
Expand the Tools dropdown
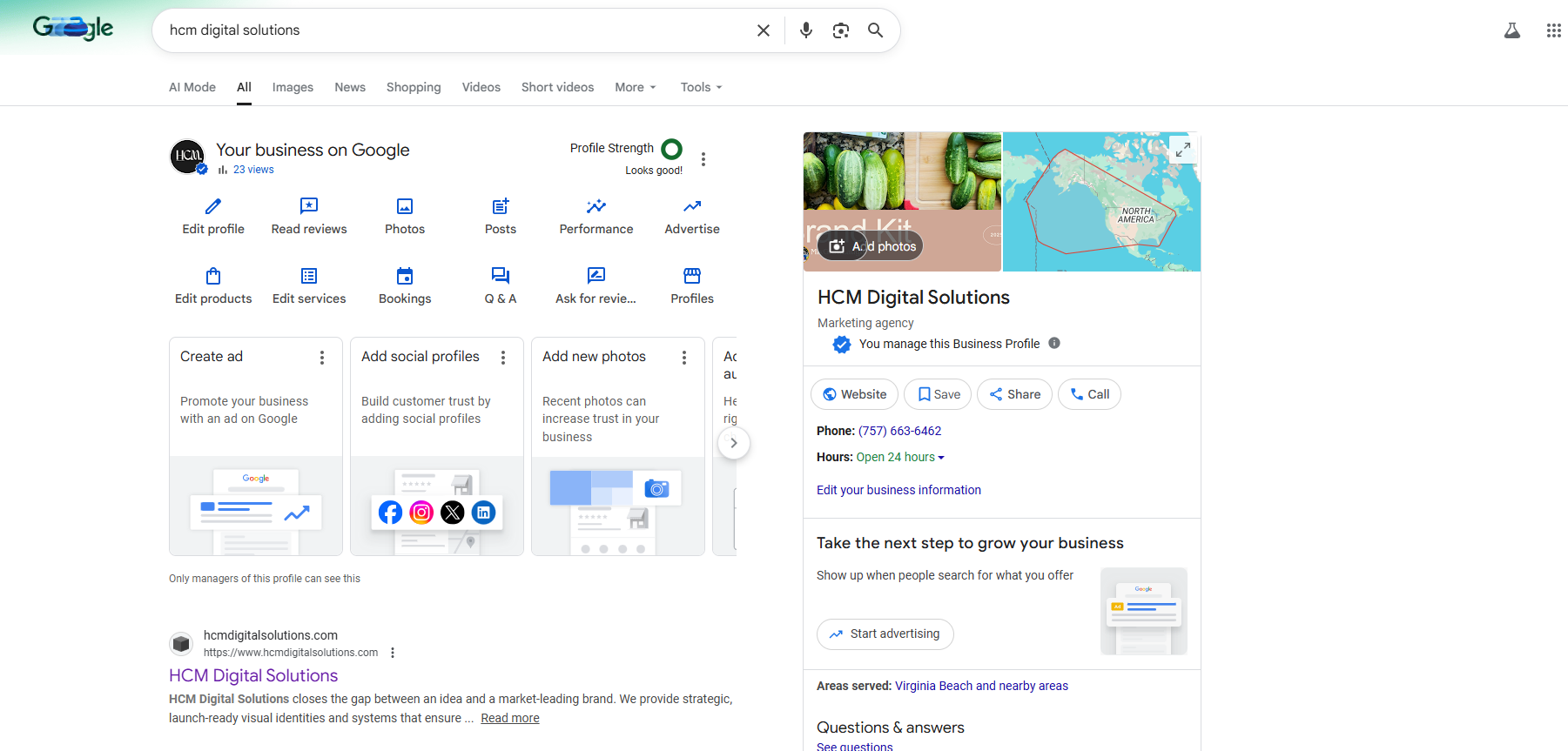click(702, 87)
